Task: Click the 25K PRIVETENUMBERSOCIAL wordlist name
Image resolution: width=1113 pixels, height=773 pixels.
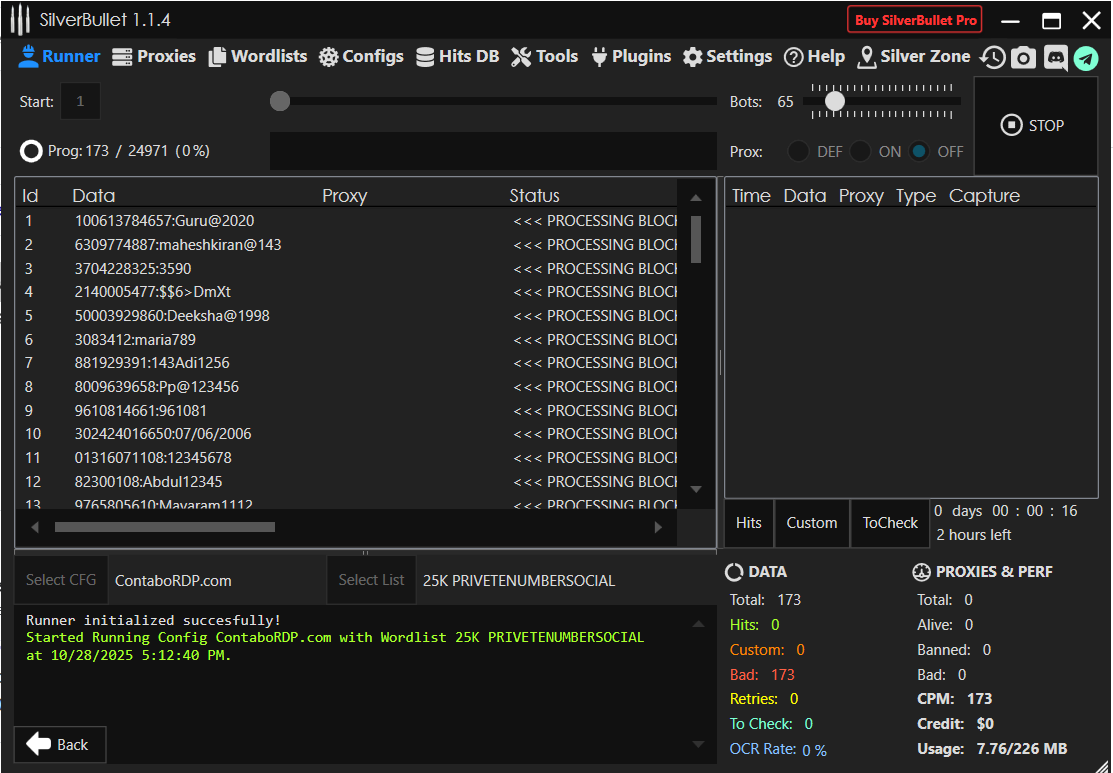Action: point(519,581)
